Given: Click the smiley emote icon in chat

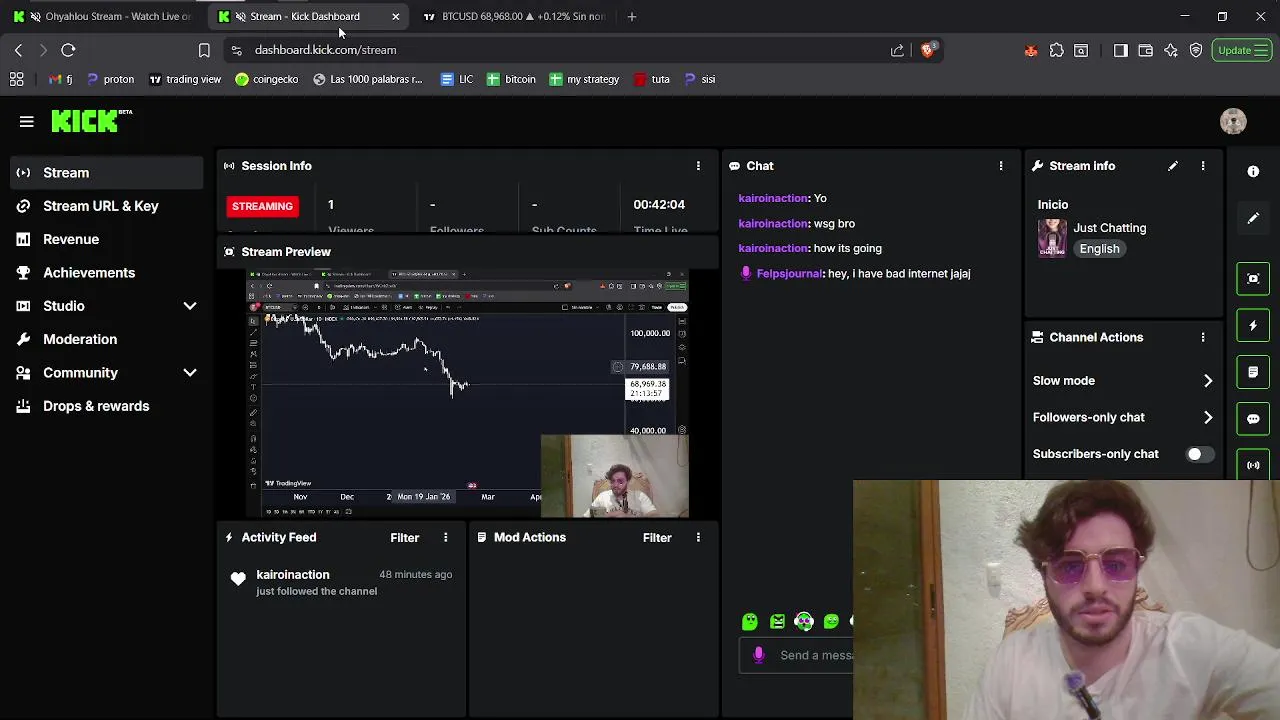Looking at the screenshot, I should point(831,621).
